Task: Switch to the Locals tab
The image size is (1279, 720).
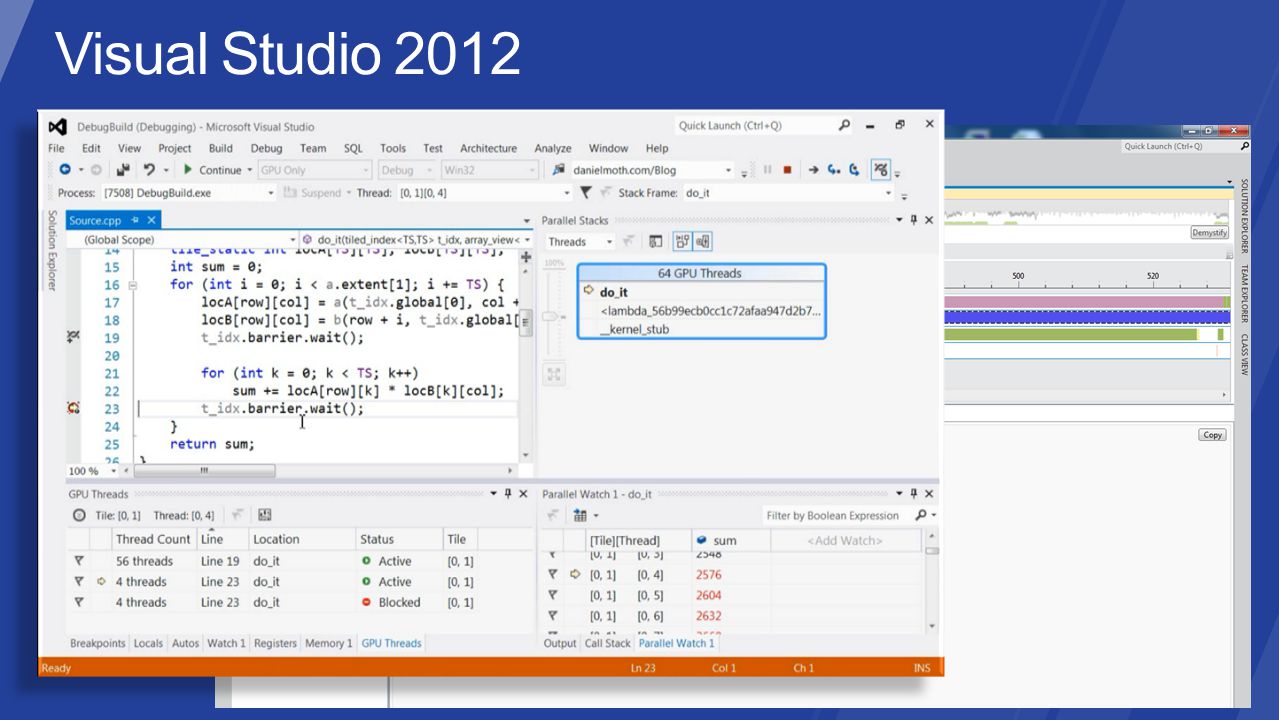Action: click(148, 643)
